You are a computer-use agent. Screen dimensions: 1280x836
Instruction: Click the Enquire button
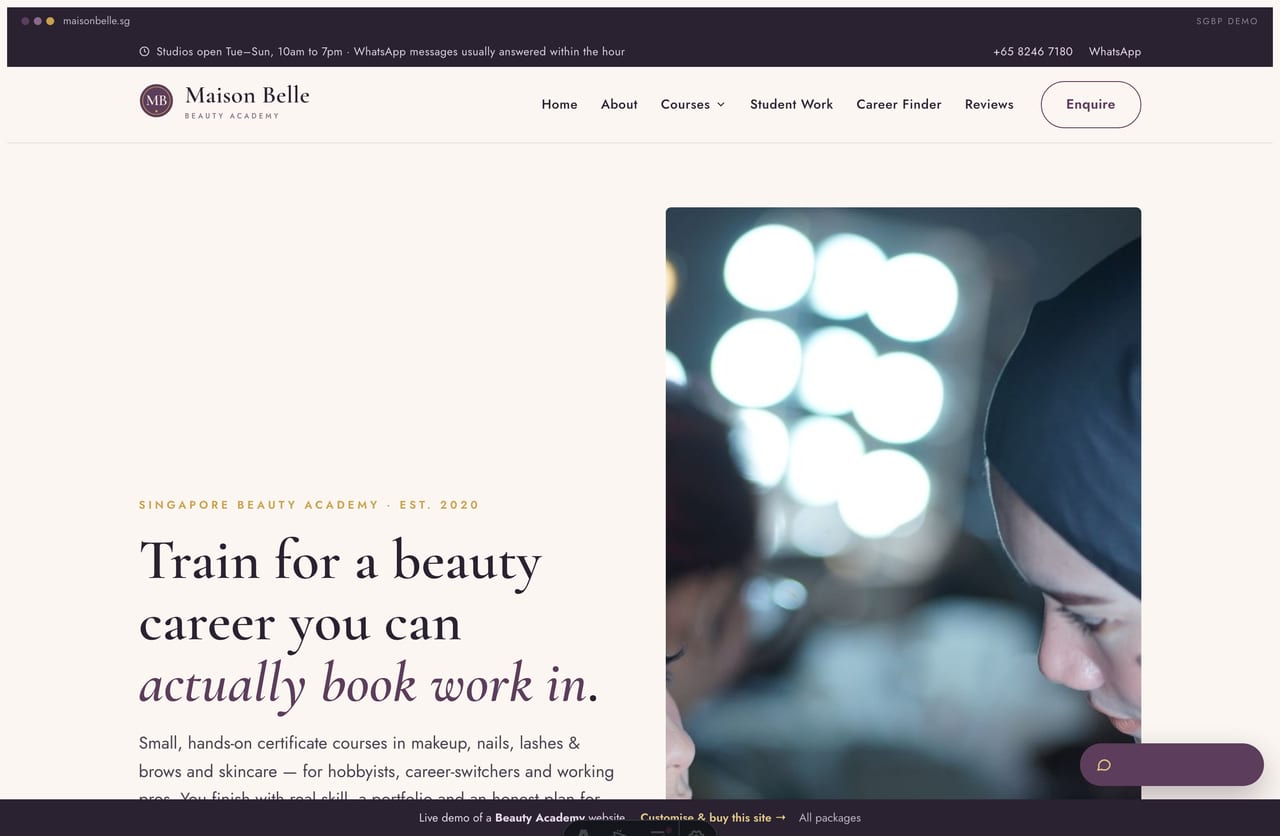(x=1090, y=104)
